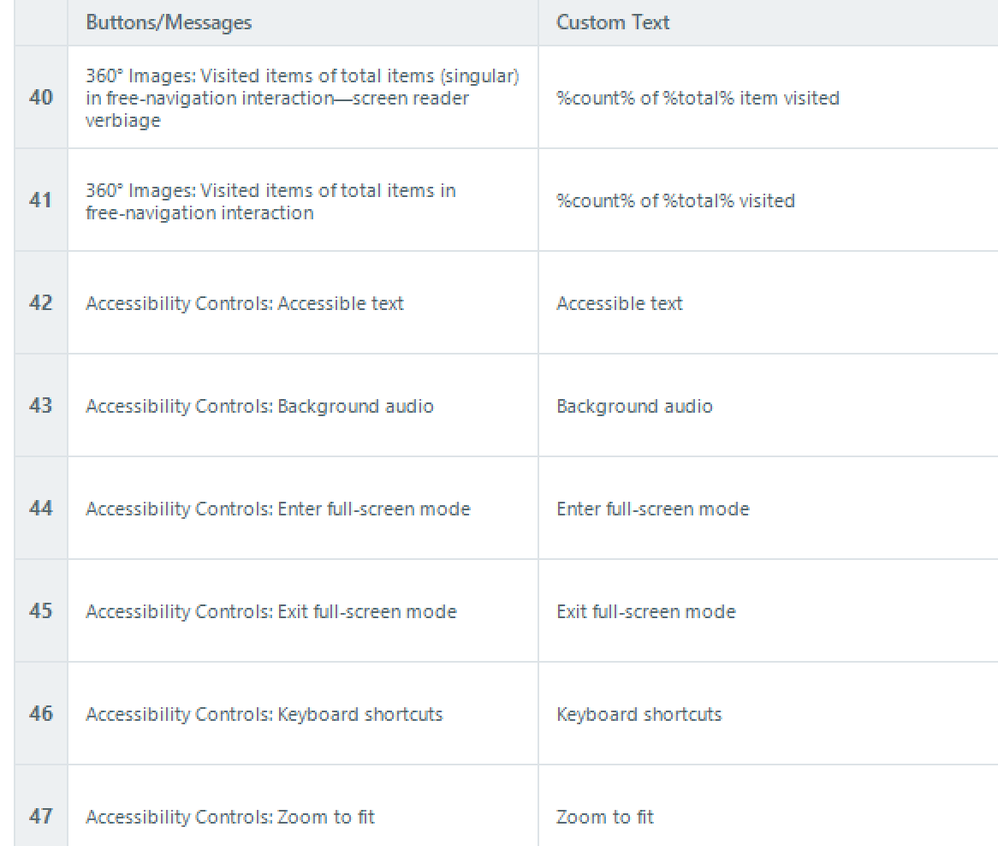
Task: Select row number 41
Action: (41, 201)
